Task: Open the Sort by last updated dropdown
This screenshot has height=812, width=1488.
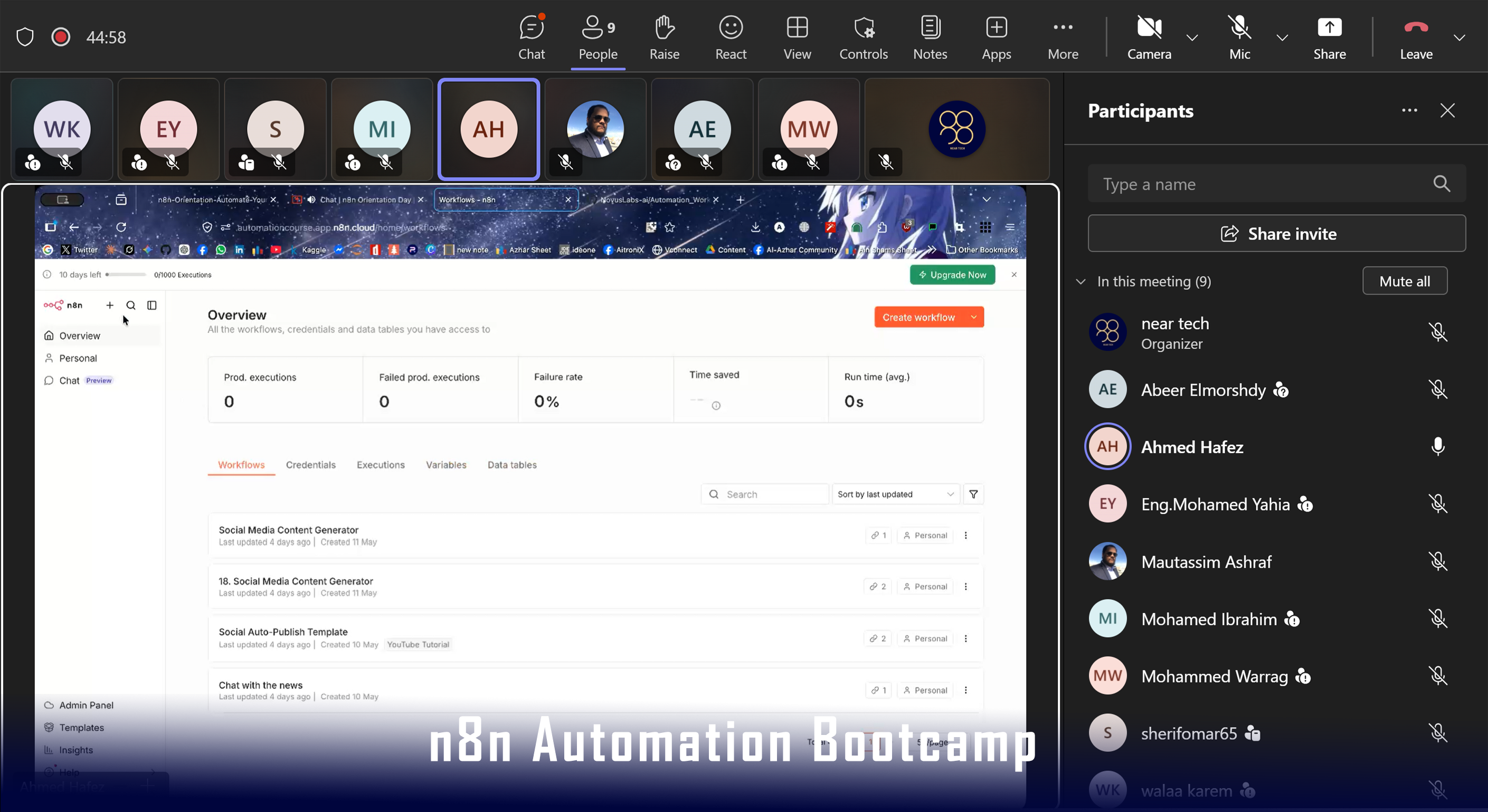Action: pyautogui.click(x=895, y=494)
